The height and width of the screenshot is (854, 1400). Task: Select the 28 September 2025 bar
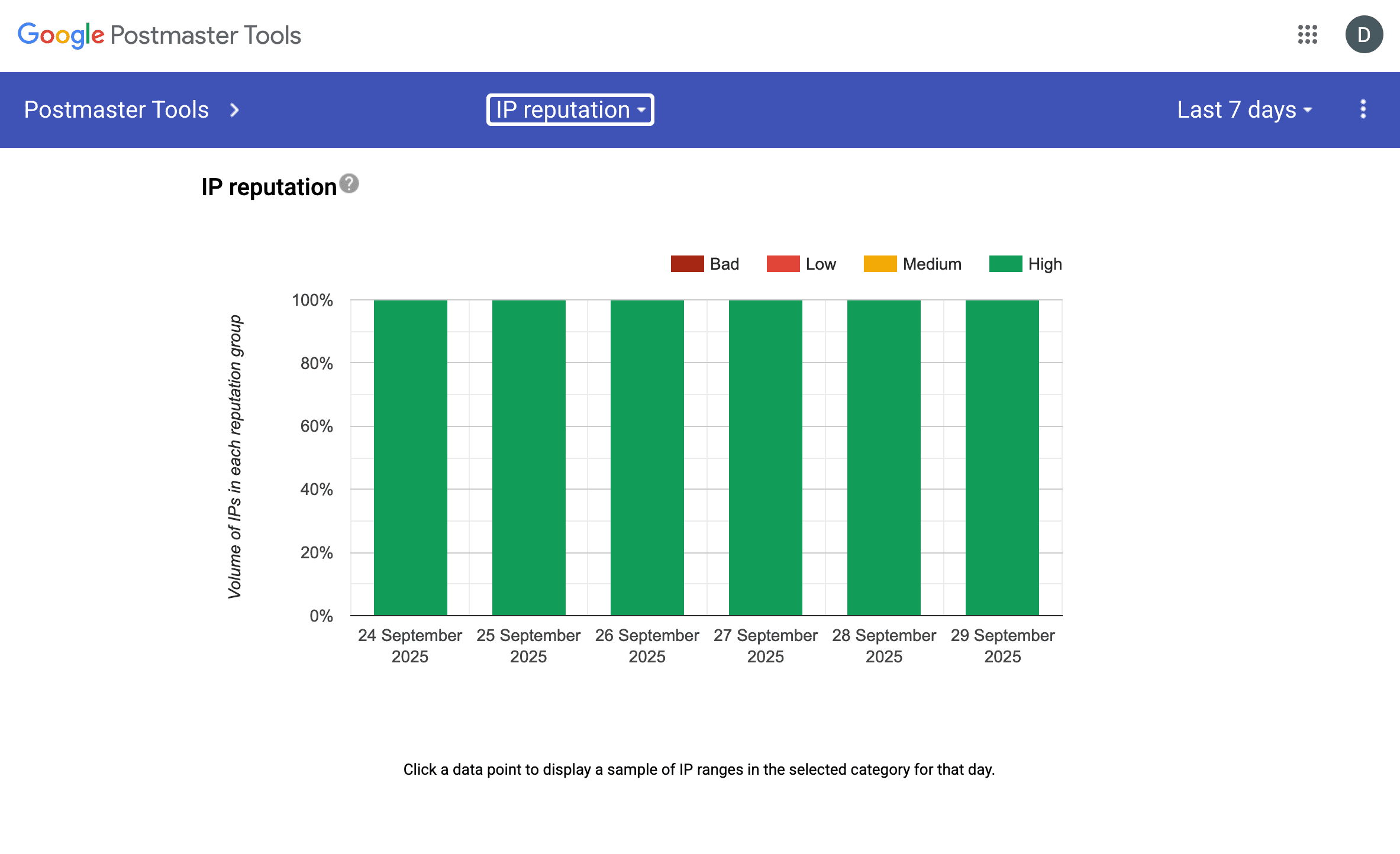pyautogui.click(x=883, y=457)
